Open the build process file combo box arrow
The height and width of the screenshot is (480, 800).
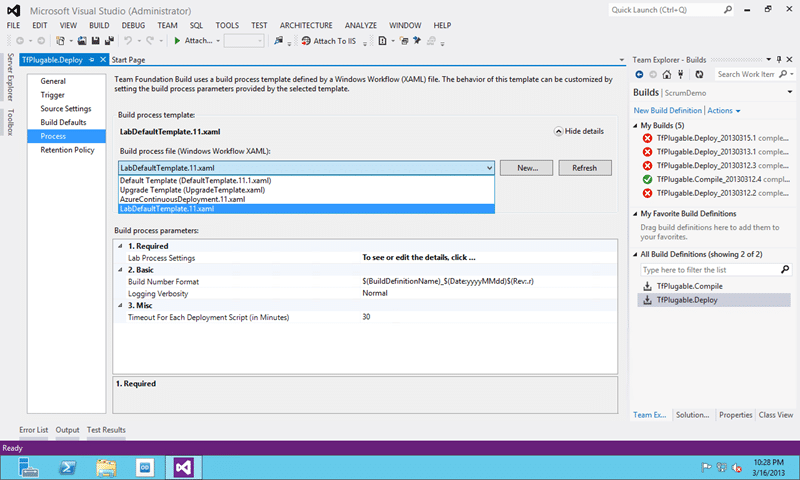[x=489, y=168]
